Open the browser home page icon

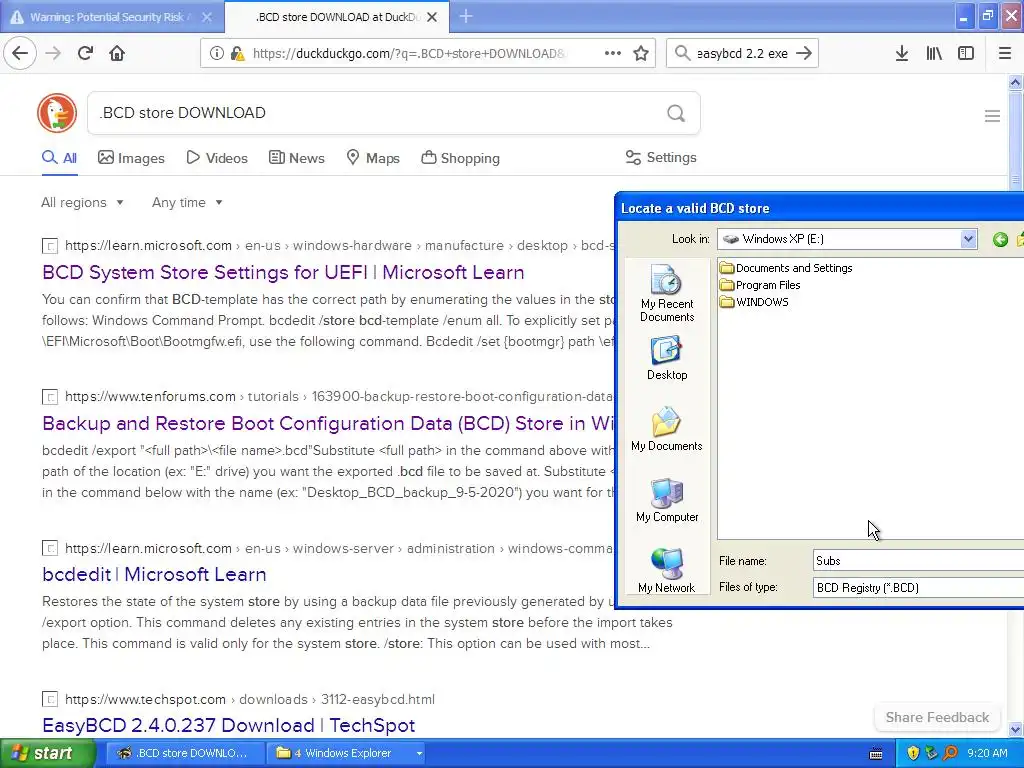(x=117, y=53)
